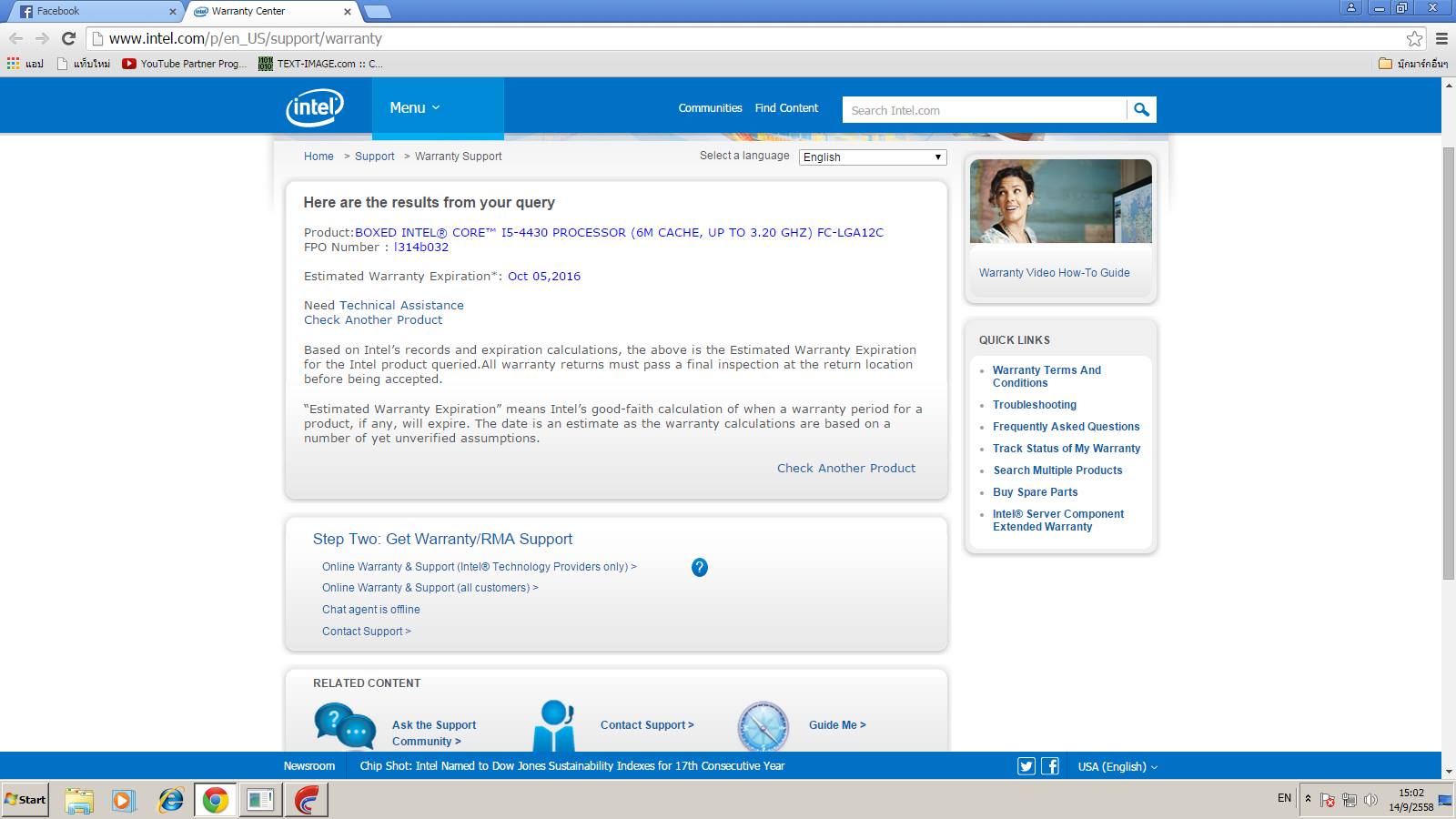
Task: Open the Menu dropdown in Intel header
Action: coord(438,108)
